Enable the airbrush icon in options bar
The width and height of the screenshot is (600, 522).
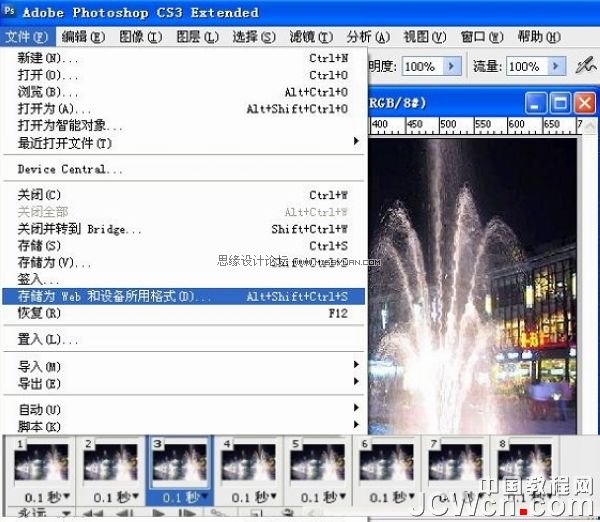tap(587, 66)
